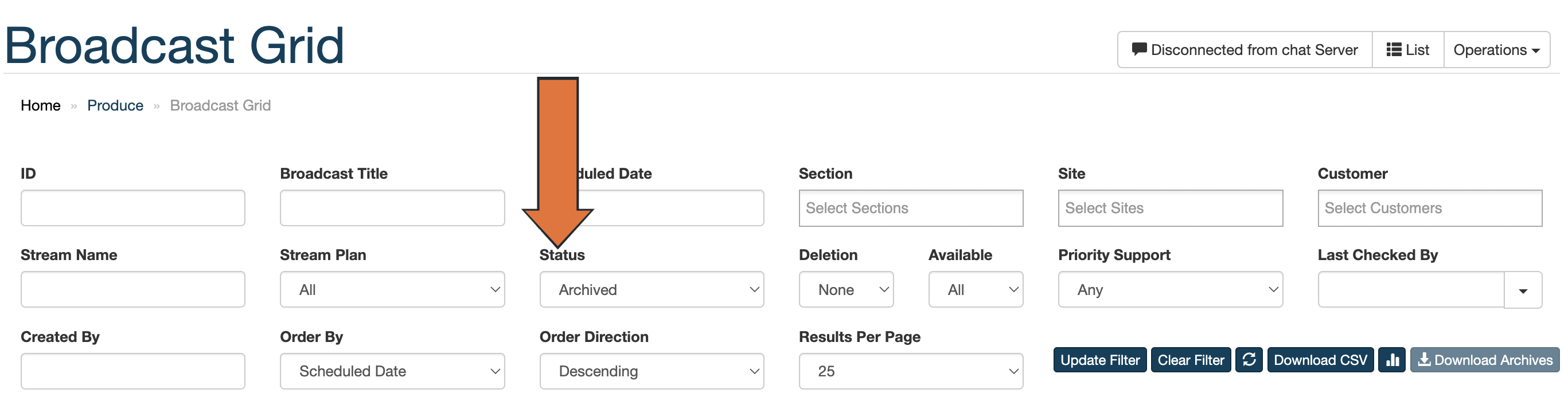Open the Operations menu
Image resolution: width=1568 pixels, height=409 pixels.
(1496, 50)
